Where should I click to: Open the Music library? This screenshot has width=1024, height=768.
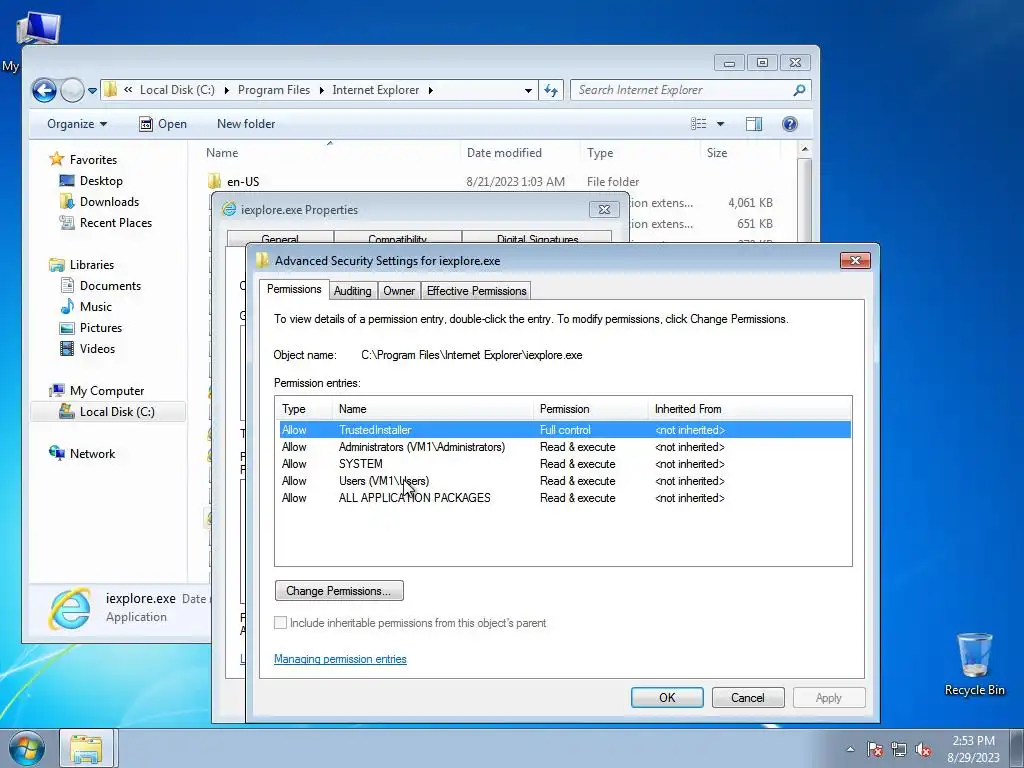[x=86, y=306]
